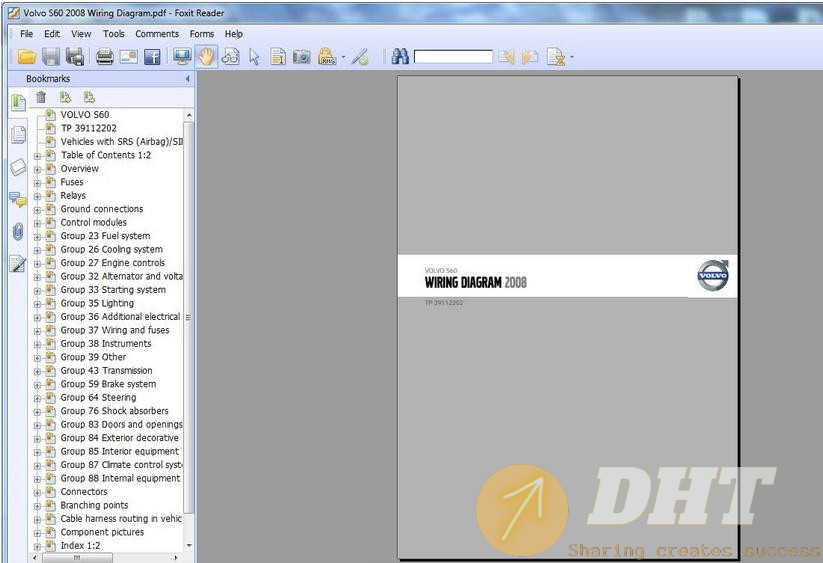823x563 pixels.
Task: Click the monitor full-screen icon
Action: (x=182, y=56)
